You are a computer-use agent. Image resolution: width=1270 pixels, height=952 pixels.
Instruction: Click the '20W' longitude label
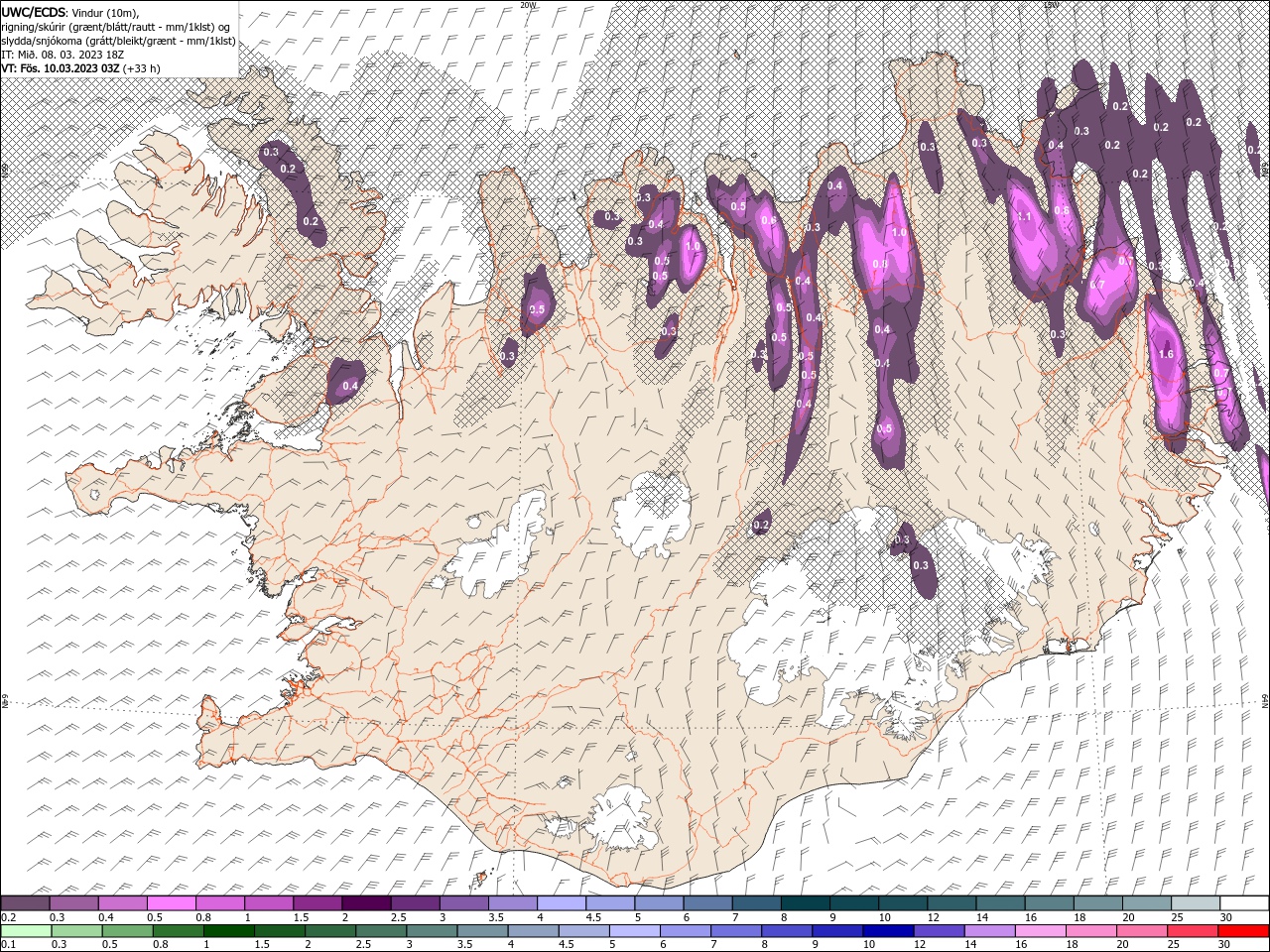click(528, 5)
